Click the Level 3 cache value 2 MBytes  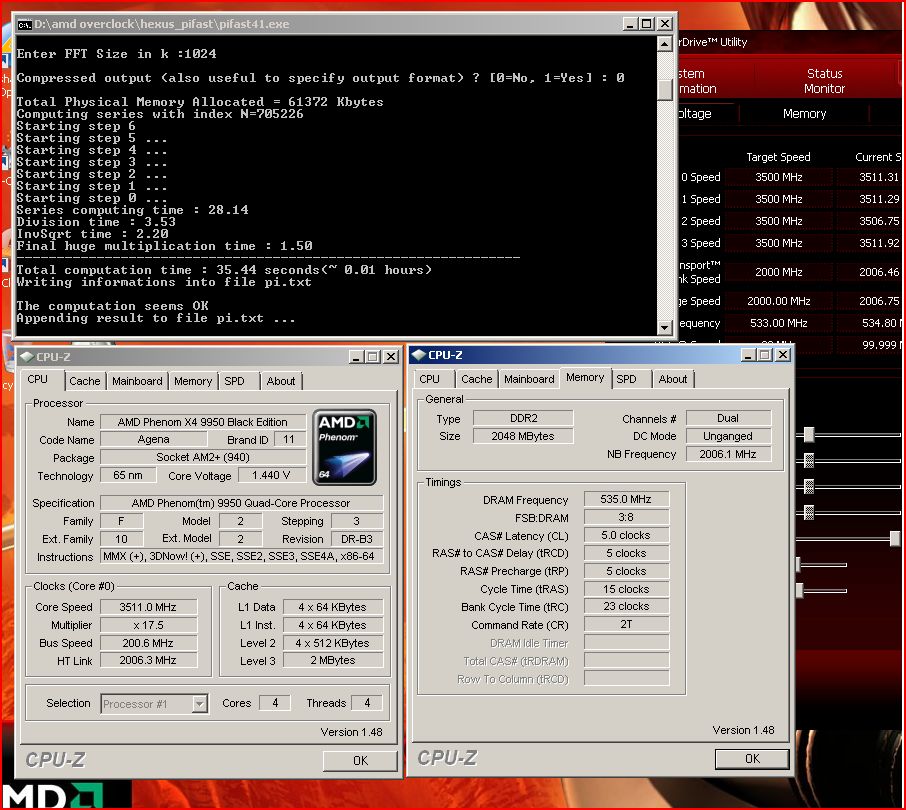[333, 660]
